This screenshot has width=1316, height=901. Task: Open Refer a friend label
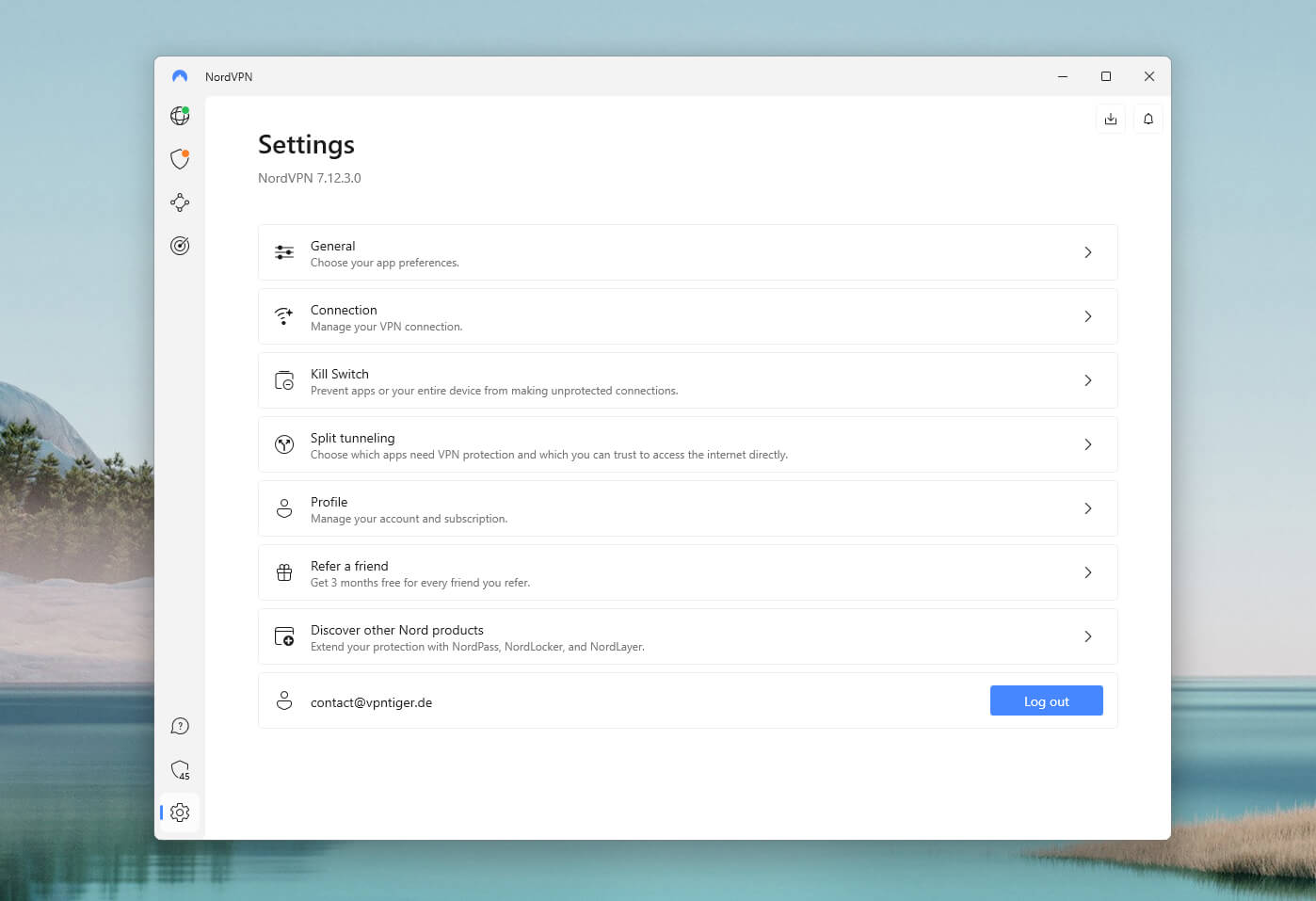point(349,566)
